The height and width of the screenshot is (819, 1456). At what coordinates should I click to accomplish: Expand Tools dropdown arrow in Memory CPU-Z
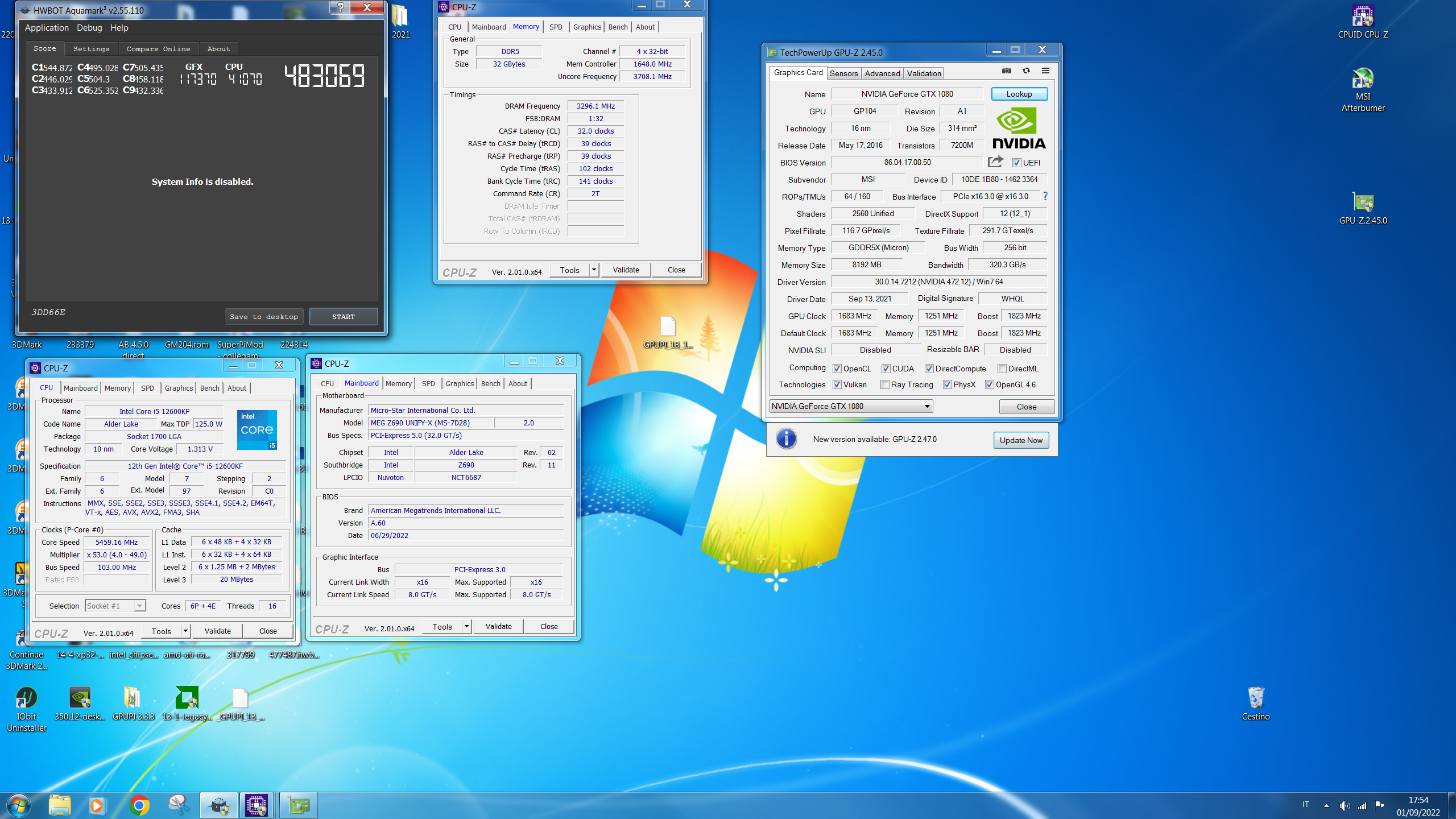tap(594, 270)
